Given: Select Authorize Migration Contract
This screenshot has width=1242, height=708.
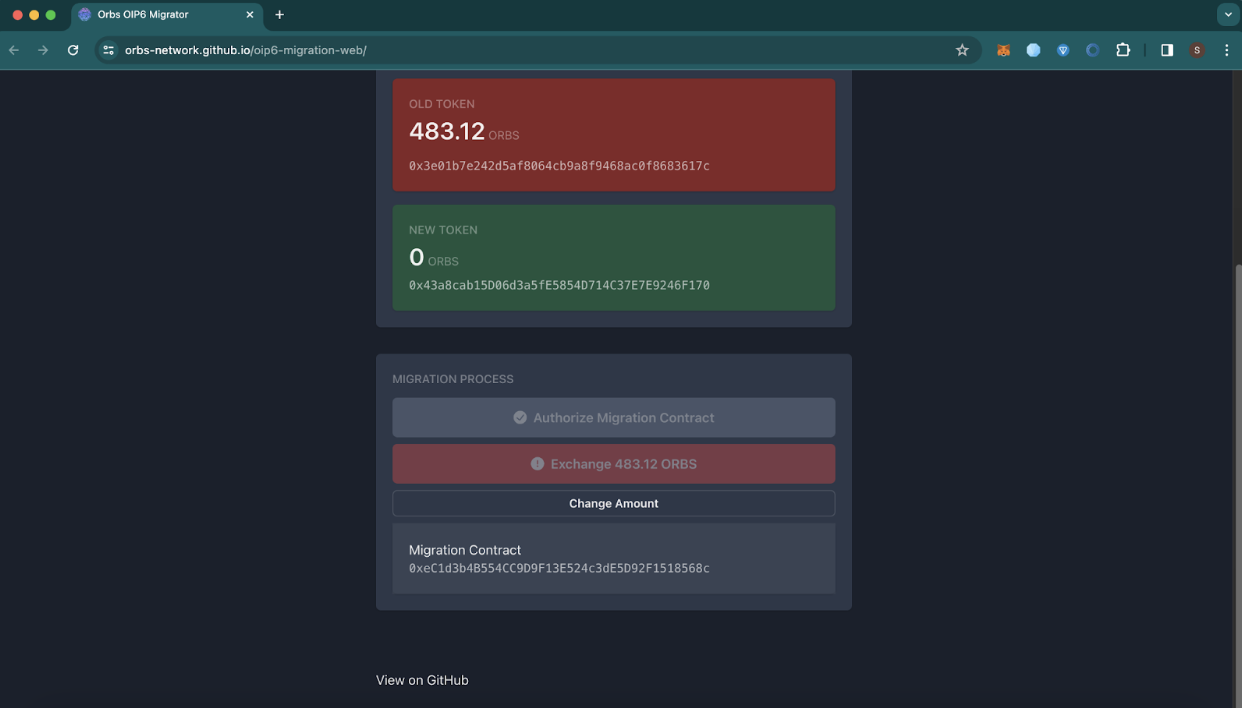Looking at the screenshot, I should tap(613, 417).
